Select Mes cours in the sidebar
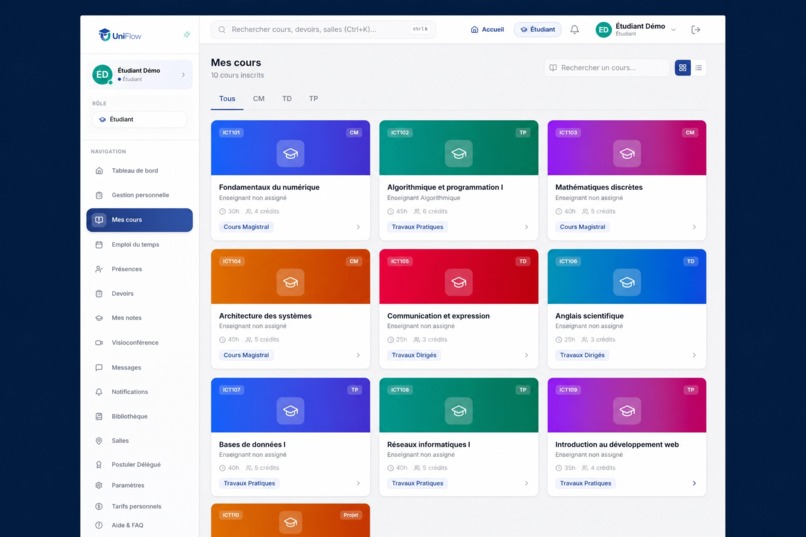The width and height of the screenshot is (806, 537). click(x=139, y=220)
